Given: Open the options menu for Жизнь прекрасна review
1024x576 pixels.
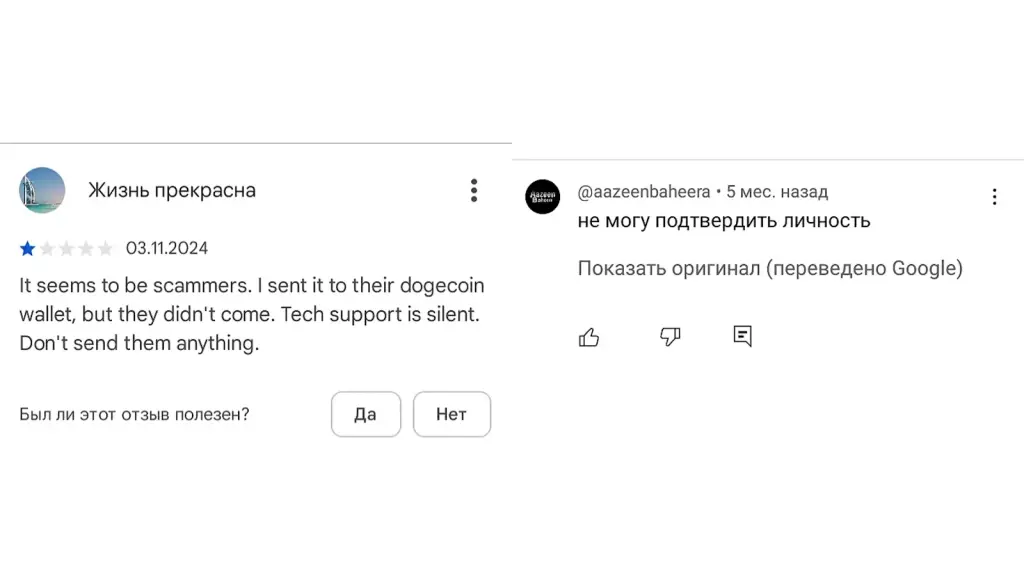Looking at the screenshot, I should [474, 190].
